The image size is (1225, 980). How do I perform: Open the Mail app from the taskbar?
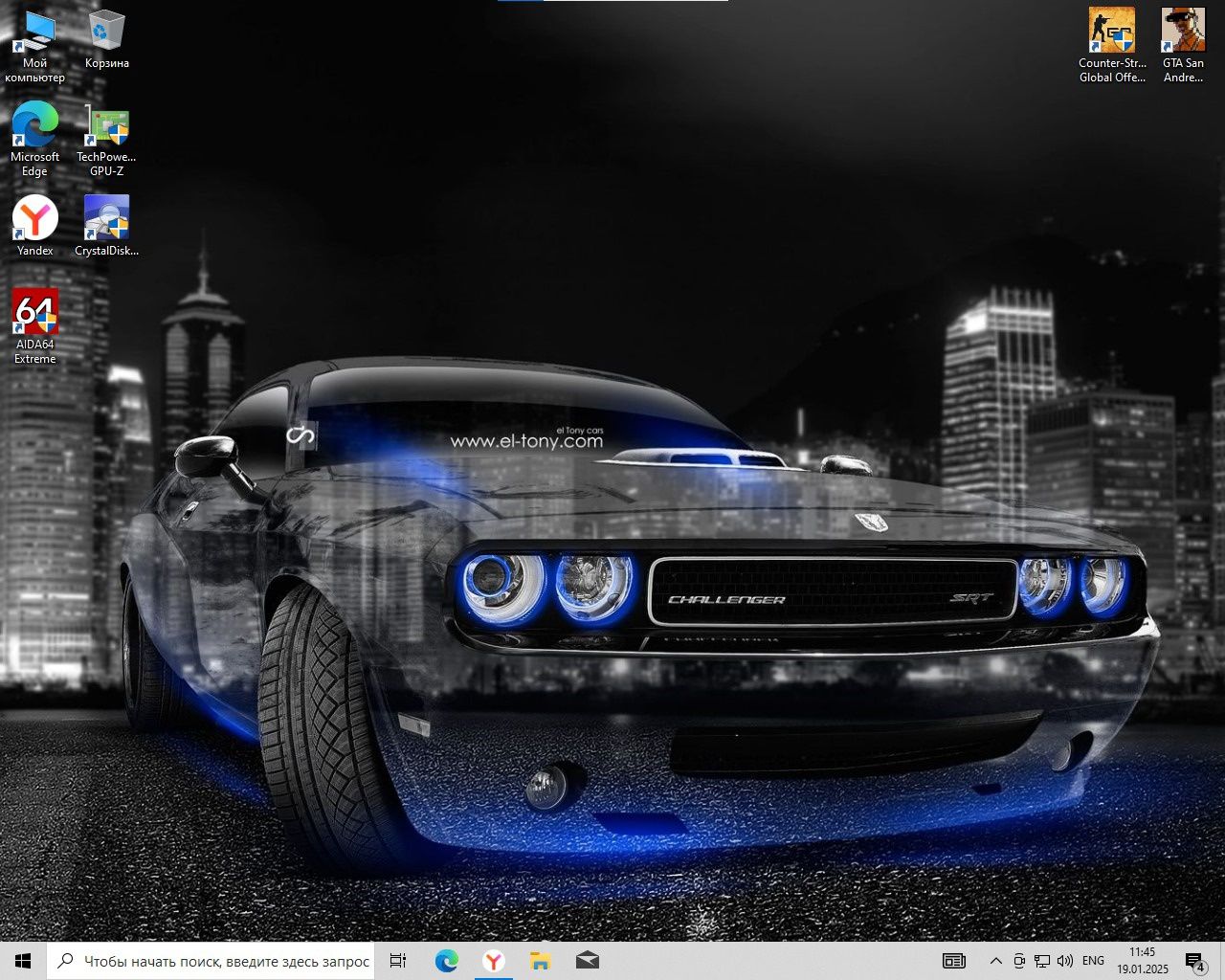tap(588, 961)
